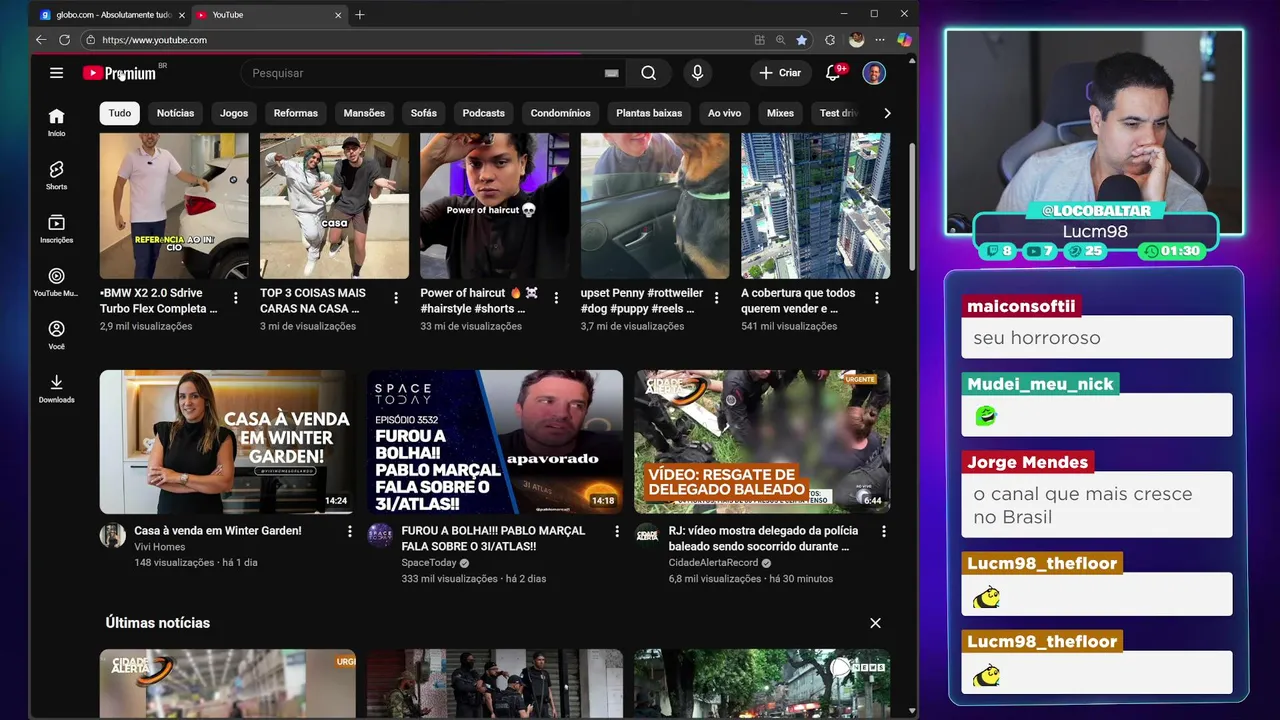Go back with browser back arrow
Screen dimensions: 1280x720
40,40
